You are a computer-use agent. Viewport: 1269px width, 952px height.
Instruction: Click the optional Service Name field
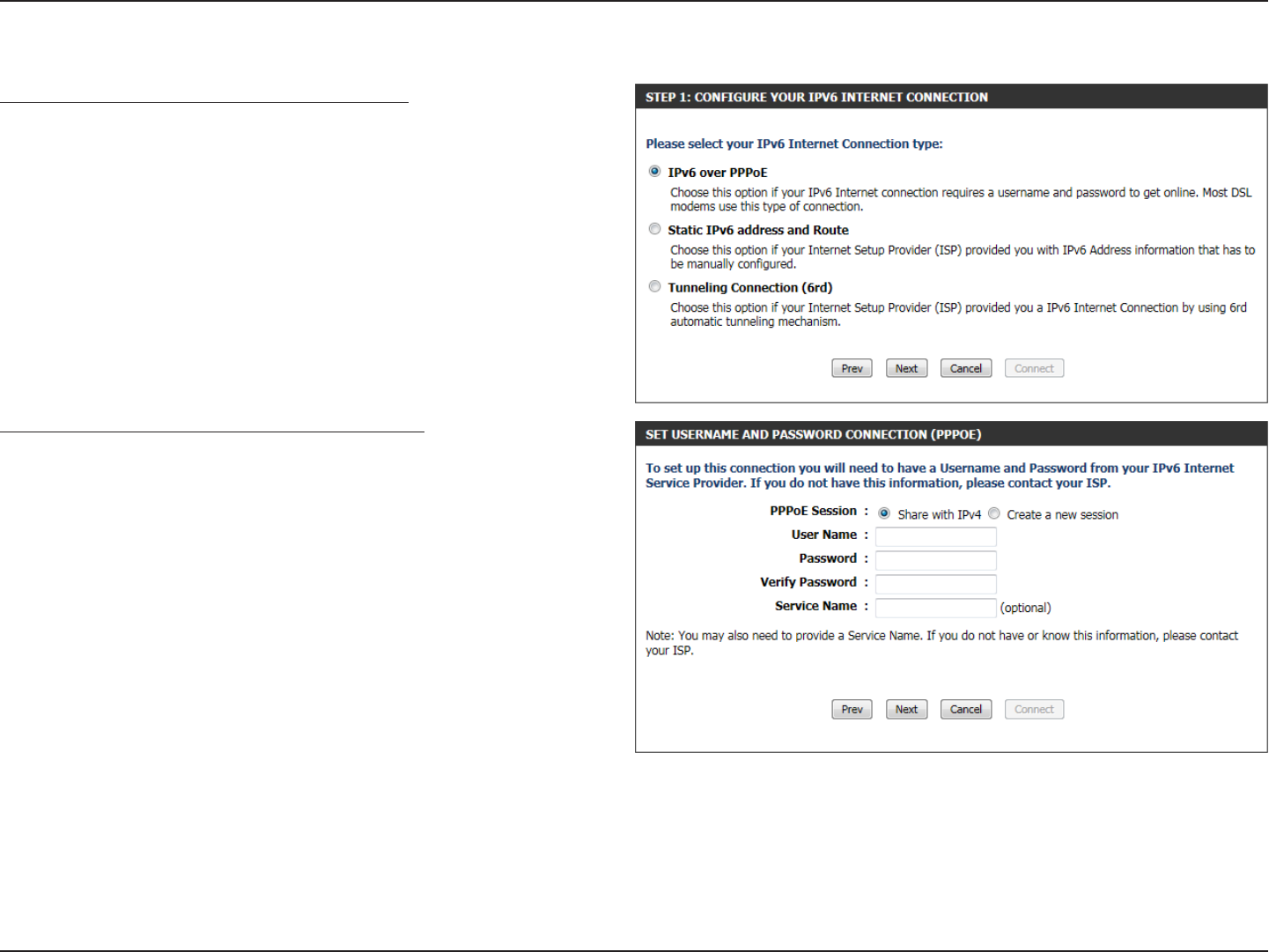tap(936, 609)
